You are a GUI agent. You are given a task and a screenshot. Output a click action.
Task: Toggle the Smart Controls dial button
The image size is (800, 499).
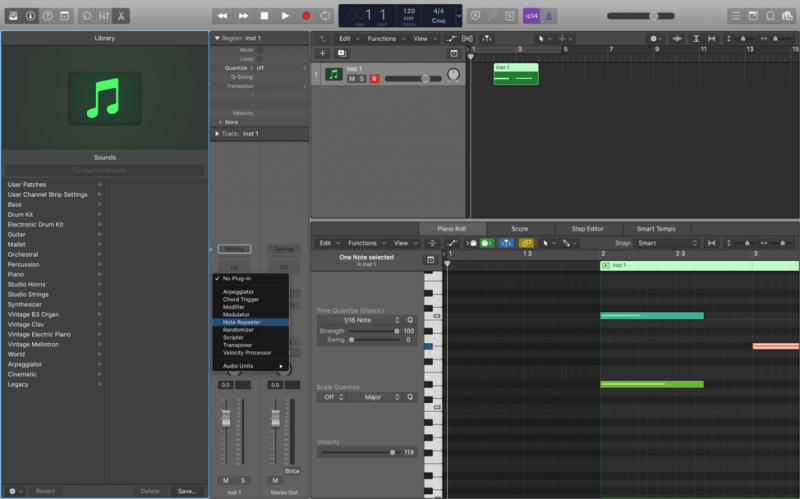point(87,16)
